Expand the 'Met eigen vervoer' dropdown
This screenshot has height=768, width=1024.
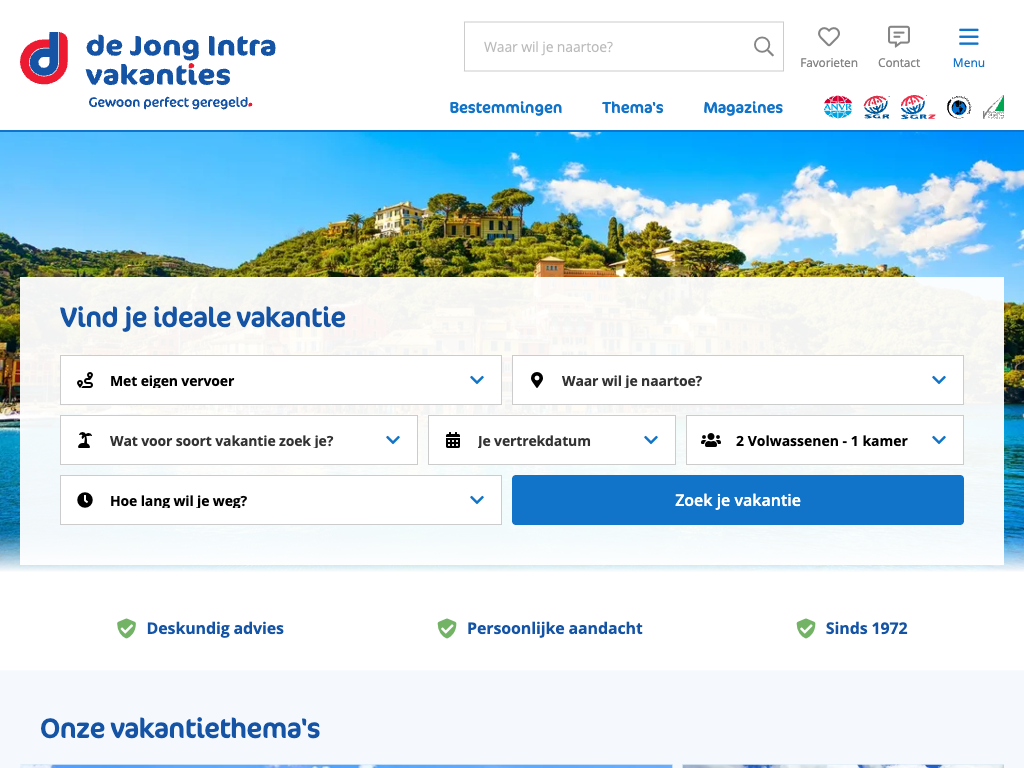click(280, 381)
